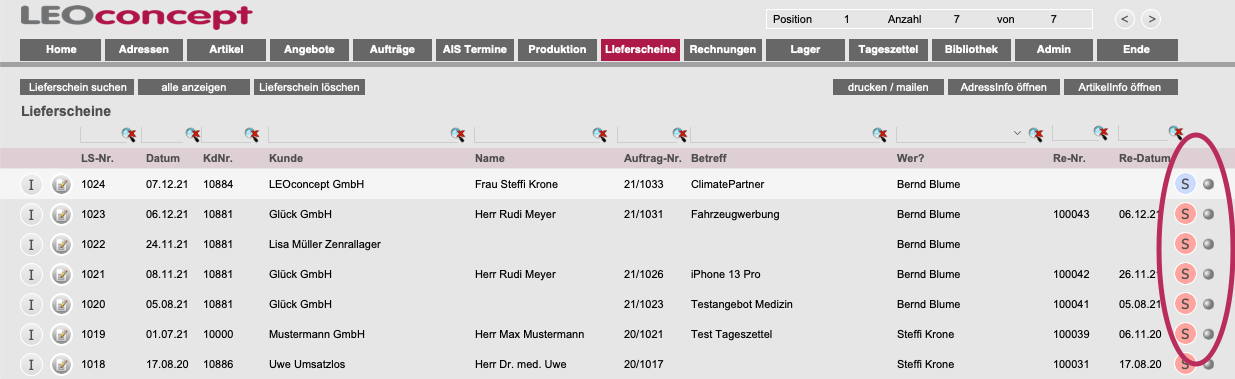This screenshot has width=1235, height=379.
Task: Open info for delivery note 1022
Action: coord(31,244)
